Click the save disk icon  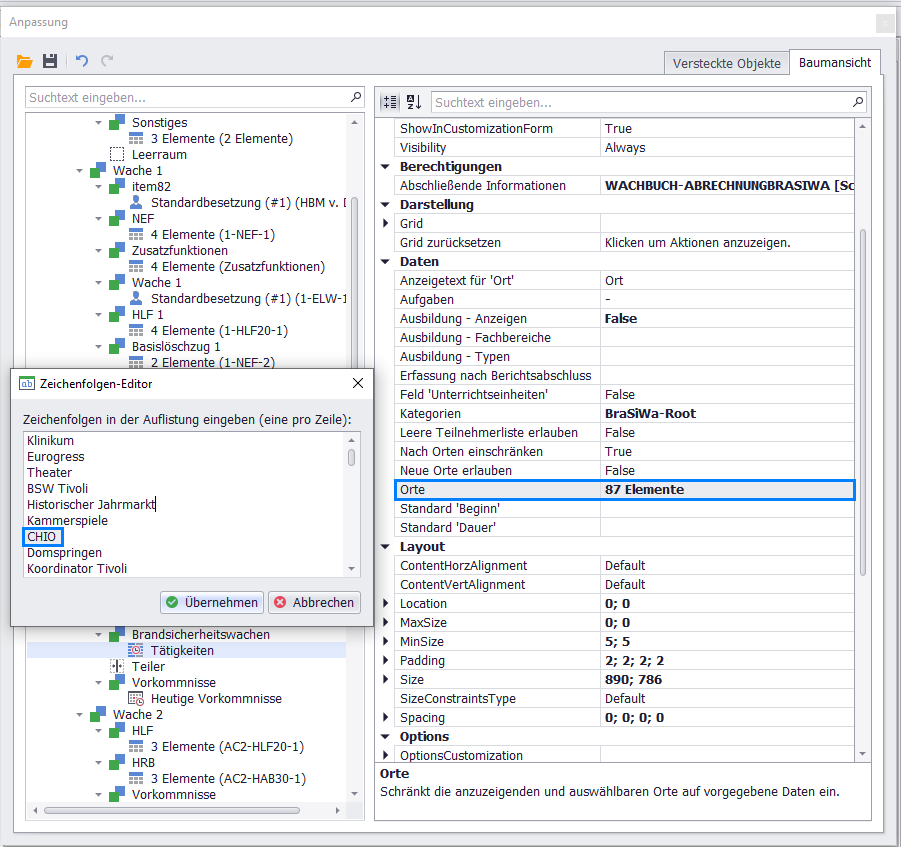tap(50, 62)
